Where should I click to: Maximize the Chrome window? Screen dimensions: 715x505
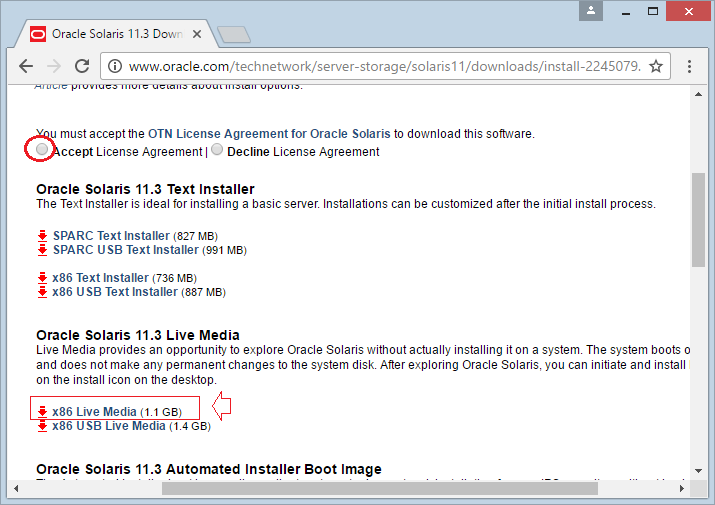pyautogui.click(x=653, y=11)
